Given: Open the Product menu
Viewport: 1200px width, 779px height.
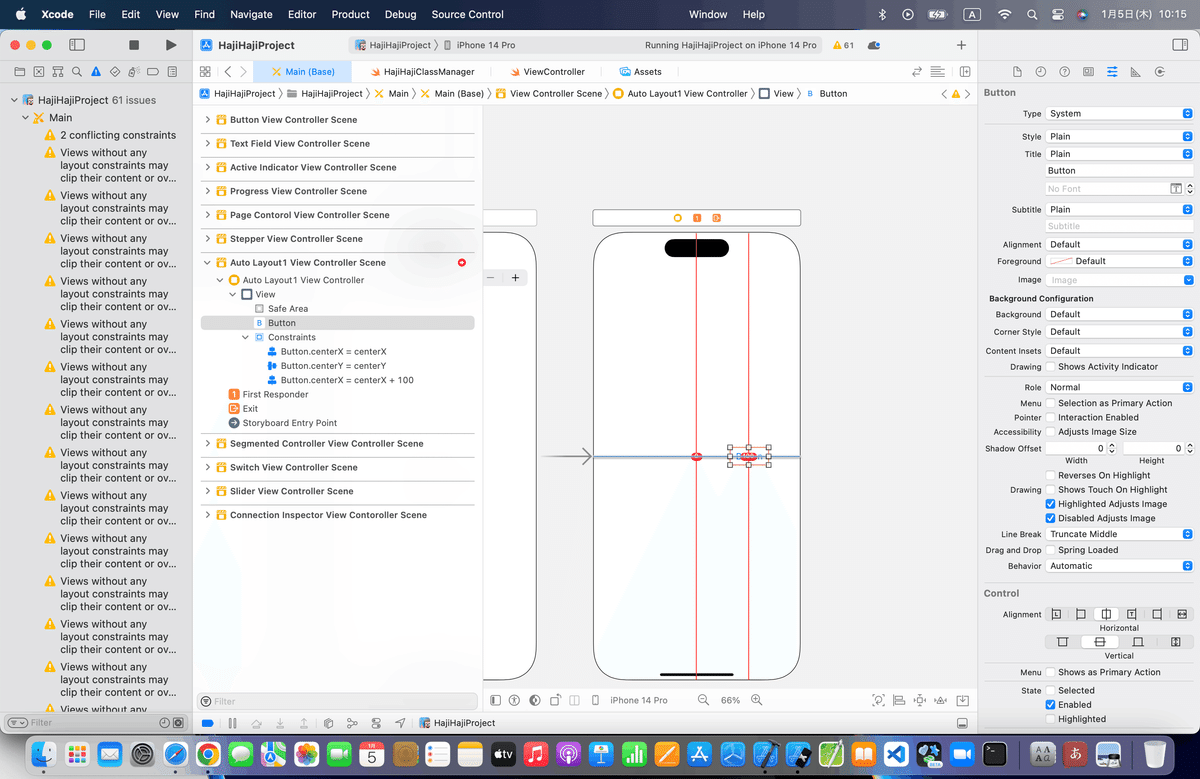Looking at the screenshot, I should [x=351, y=14].
